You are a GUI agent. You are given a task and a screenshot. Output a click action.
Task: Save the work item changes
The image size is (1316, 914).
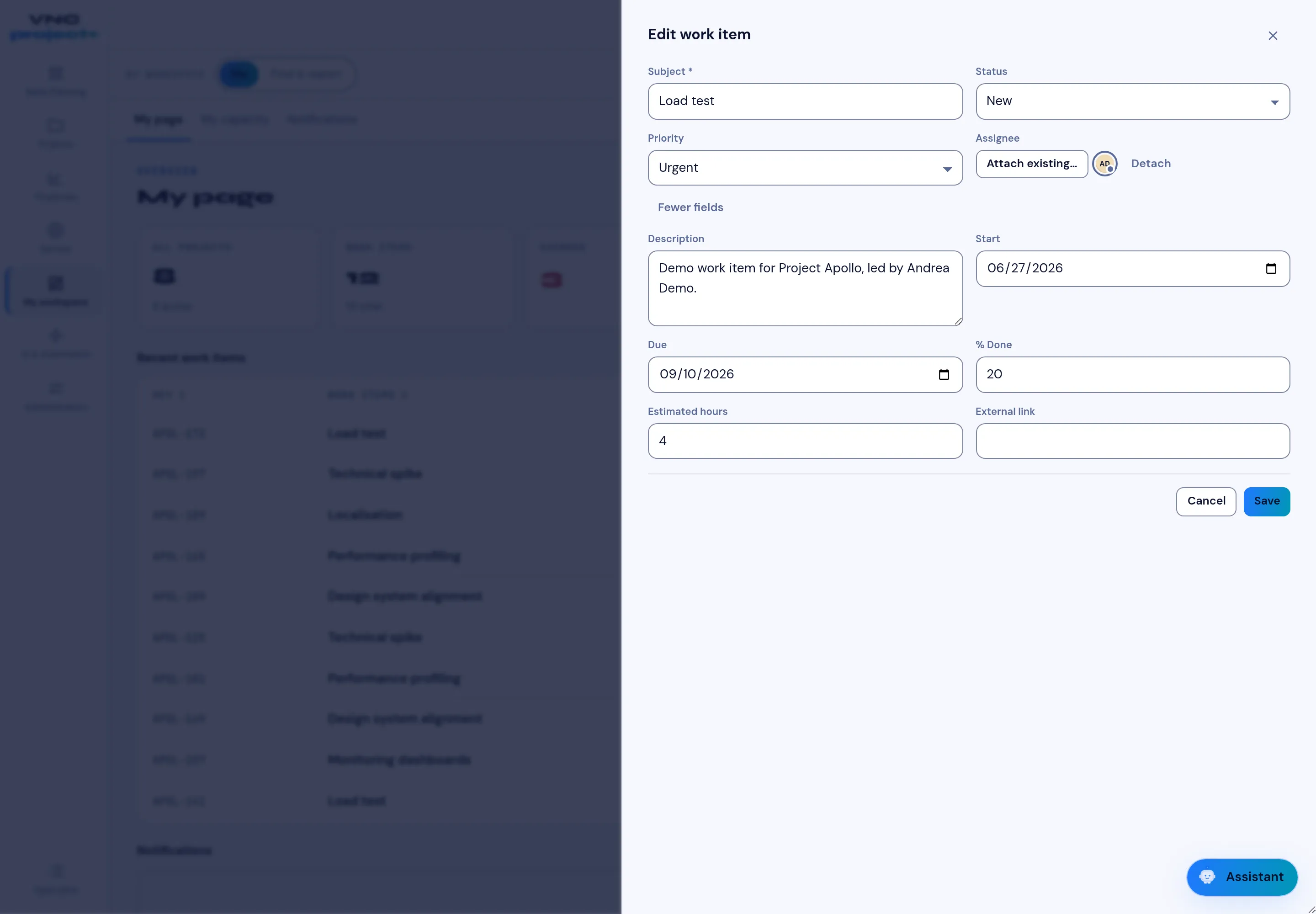(1266, 502)
